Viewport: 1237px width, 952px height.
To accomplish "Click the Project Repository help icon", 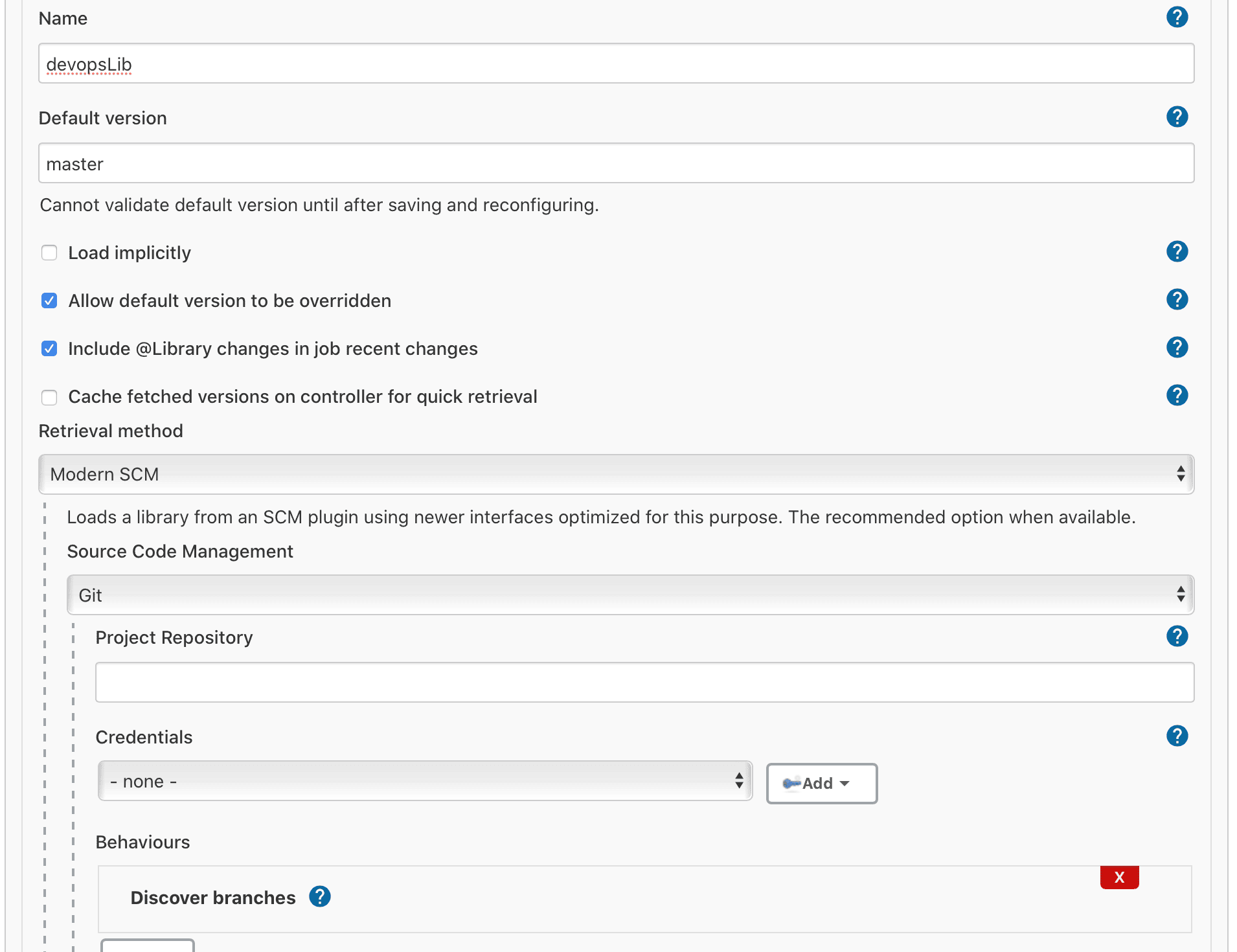I will pos(1177,637).
